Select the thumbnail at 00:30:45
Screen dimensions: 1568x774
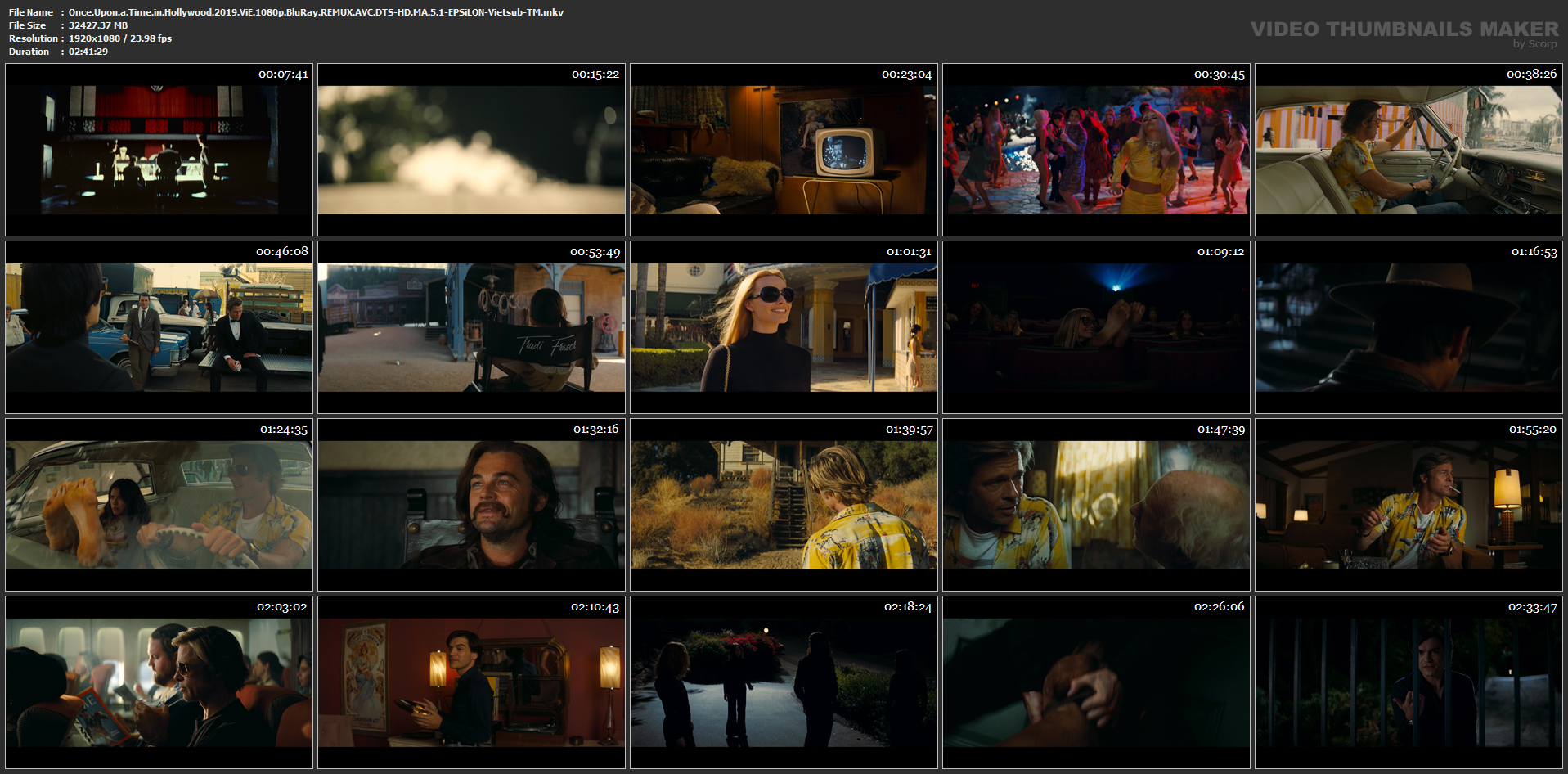(x=1096, y=150)
